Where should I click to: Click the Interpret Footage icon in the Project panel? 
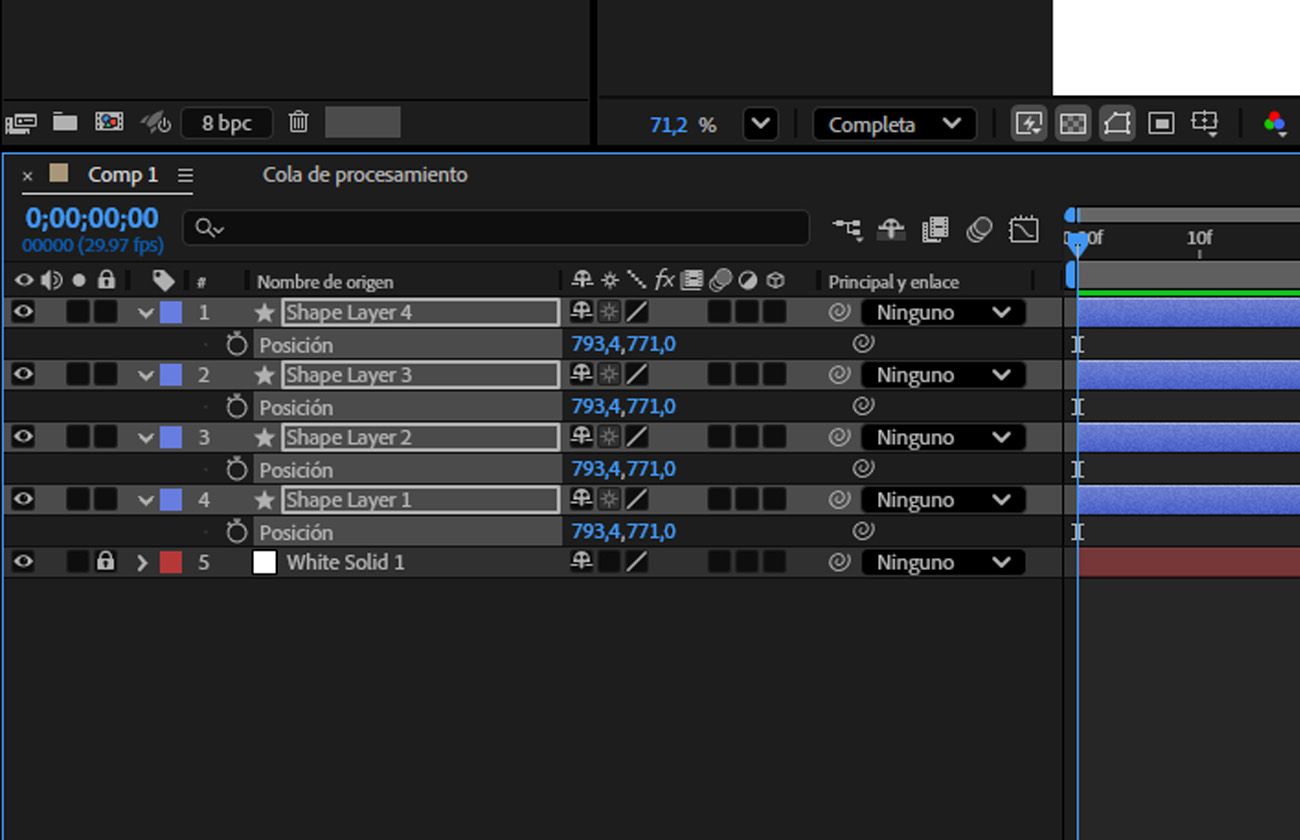pyautogui.click(x=21, y=123)
